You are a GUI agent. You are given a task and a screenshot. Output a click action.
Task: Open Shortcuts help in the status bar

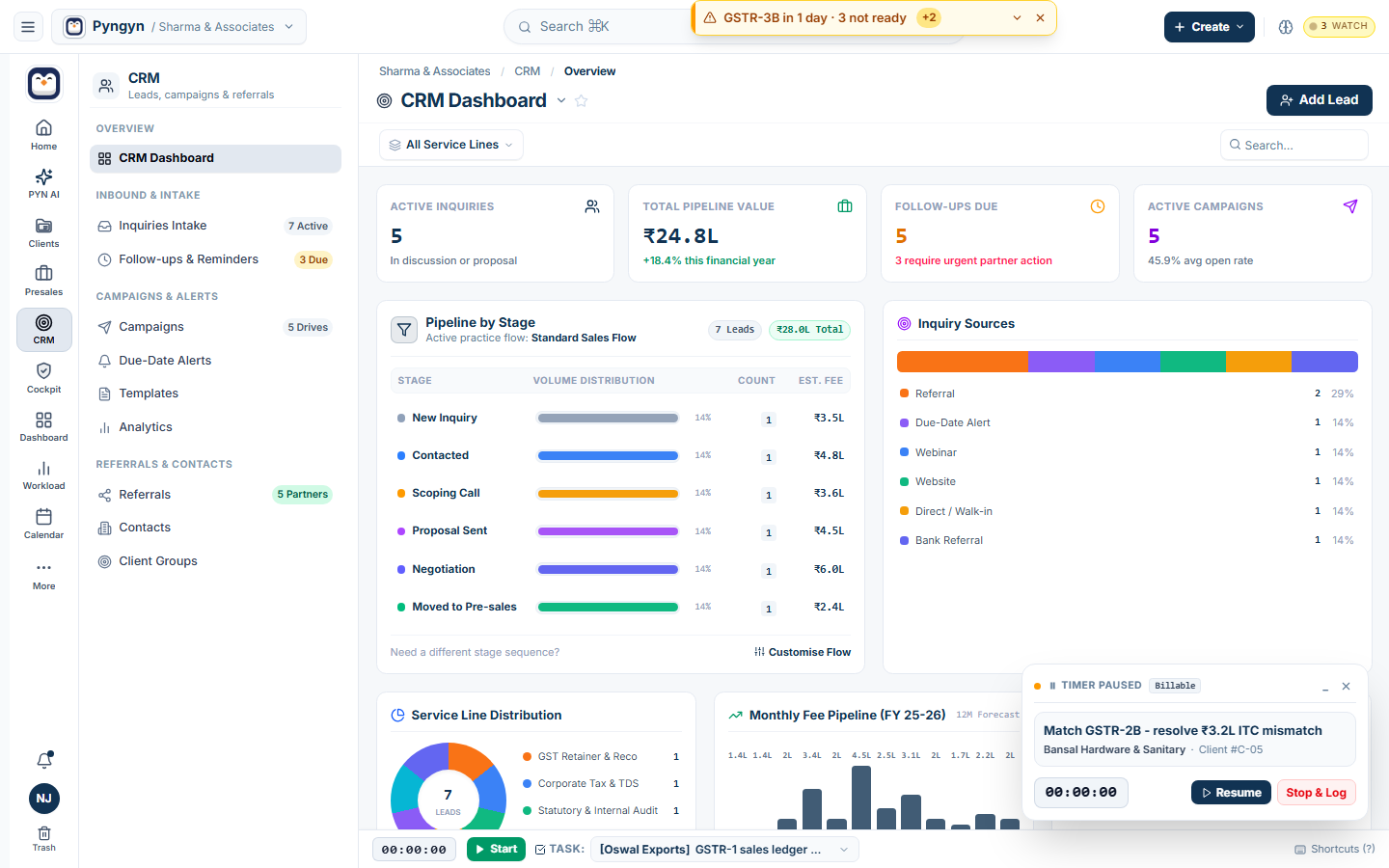(1335, 850)
